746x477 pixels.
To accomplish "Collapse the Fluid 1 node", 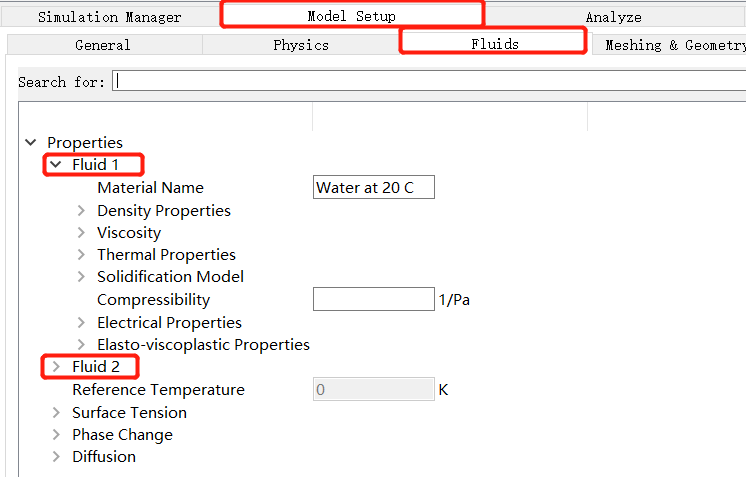I will [56, 165].
